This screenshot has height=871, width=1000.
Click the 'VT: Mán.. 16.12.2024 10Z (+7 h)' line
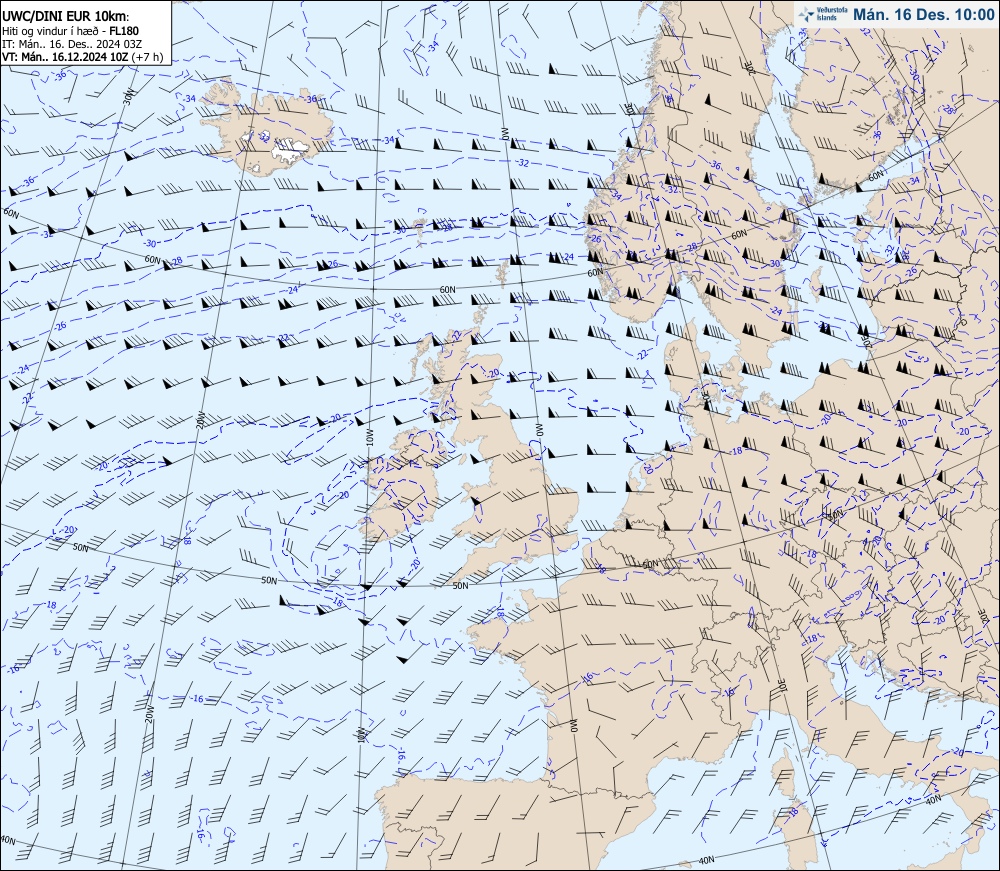pos(82,57)
